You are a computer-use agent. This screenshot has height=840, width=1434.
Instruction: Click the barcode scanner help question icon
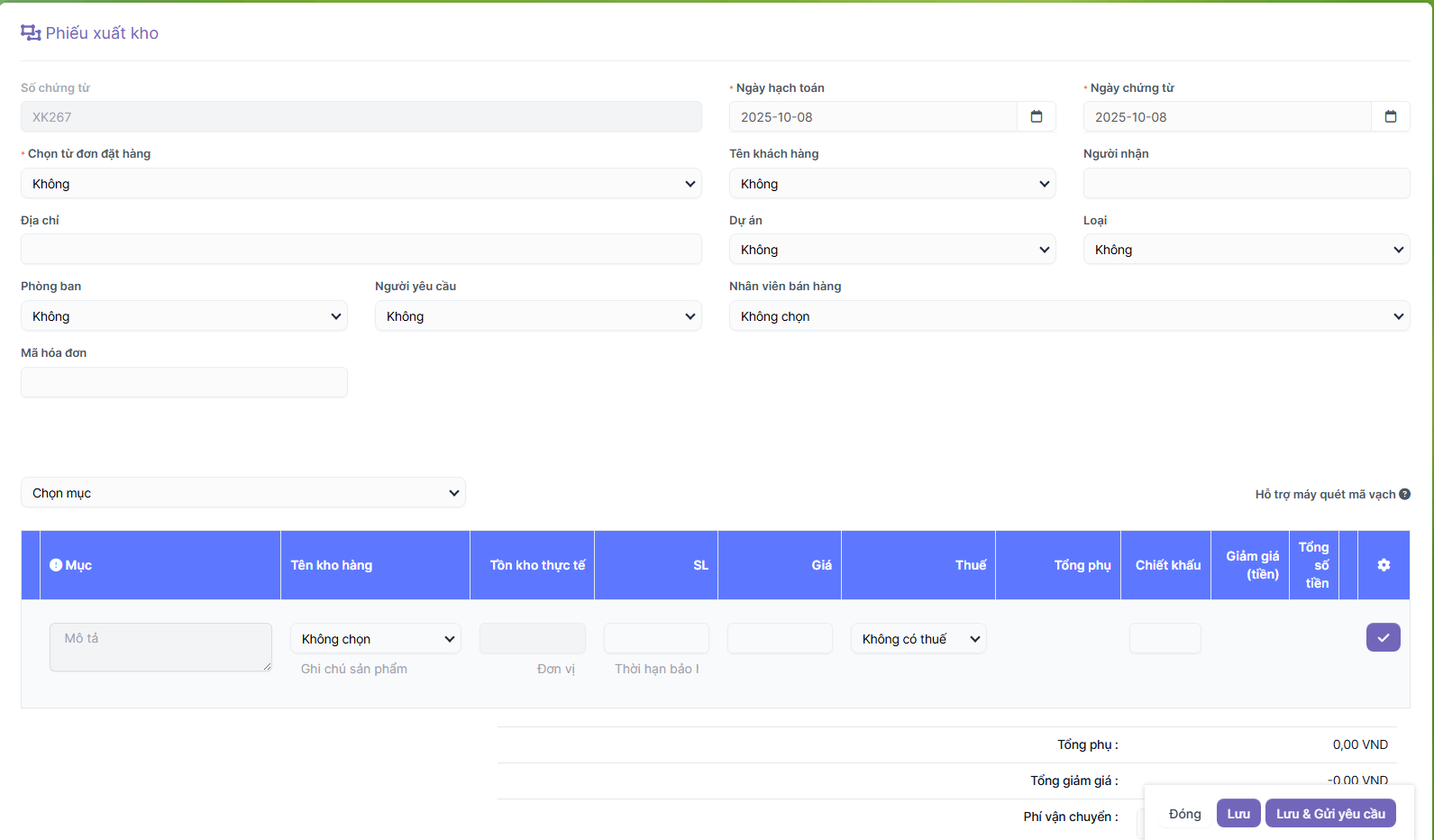[x=1404, y=494]
